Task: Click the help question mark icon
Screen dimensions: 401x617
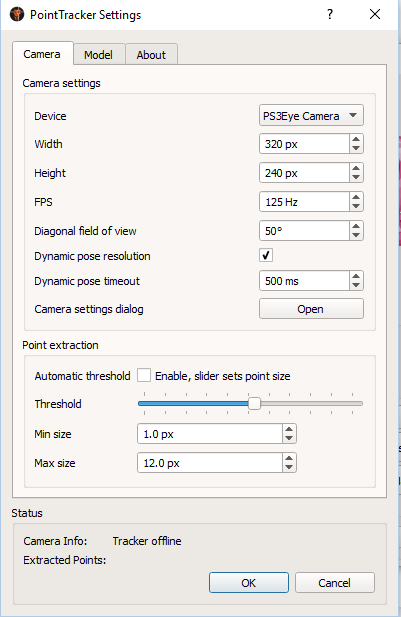Action: (x=330, y=15)
